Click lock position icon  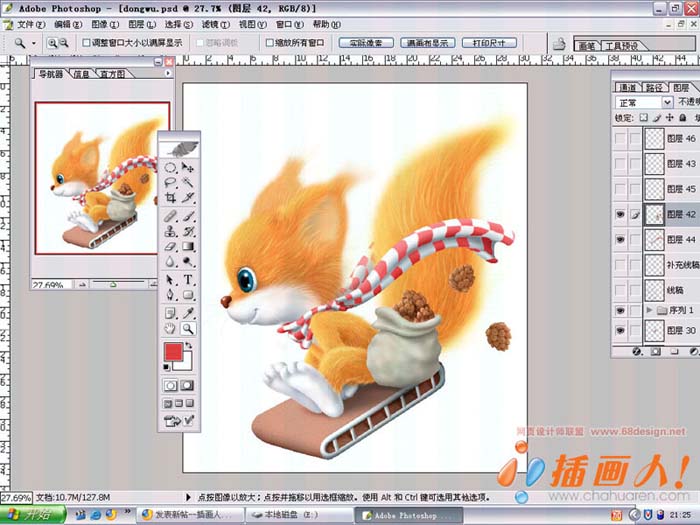669,117
